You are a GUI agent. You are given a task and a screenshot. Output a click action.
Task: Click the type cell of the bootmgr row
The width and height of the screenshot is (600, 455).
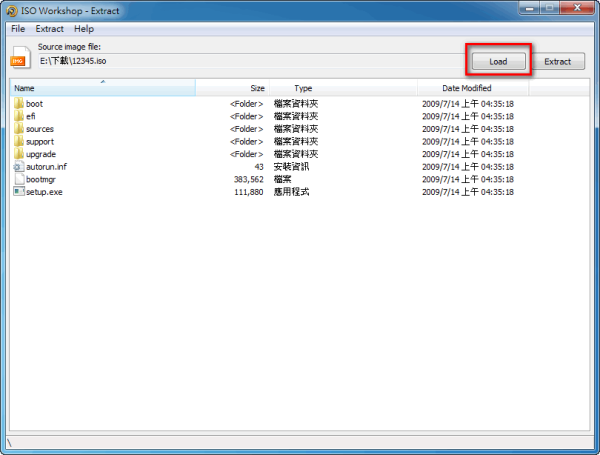pos(282,179)
